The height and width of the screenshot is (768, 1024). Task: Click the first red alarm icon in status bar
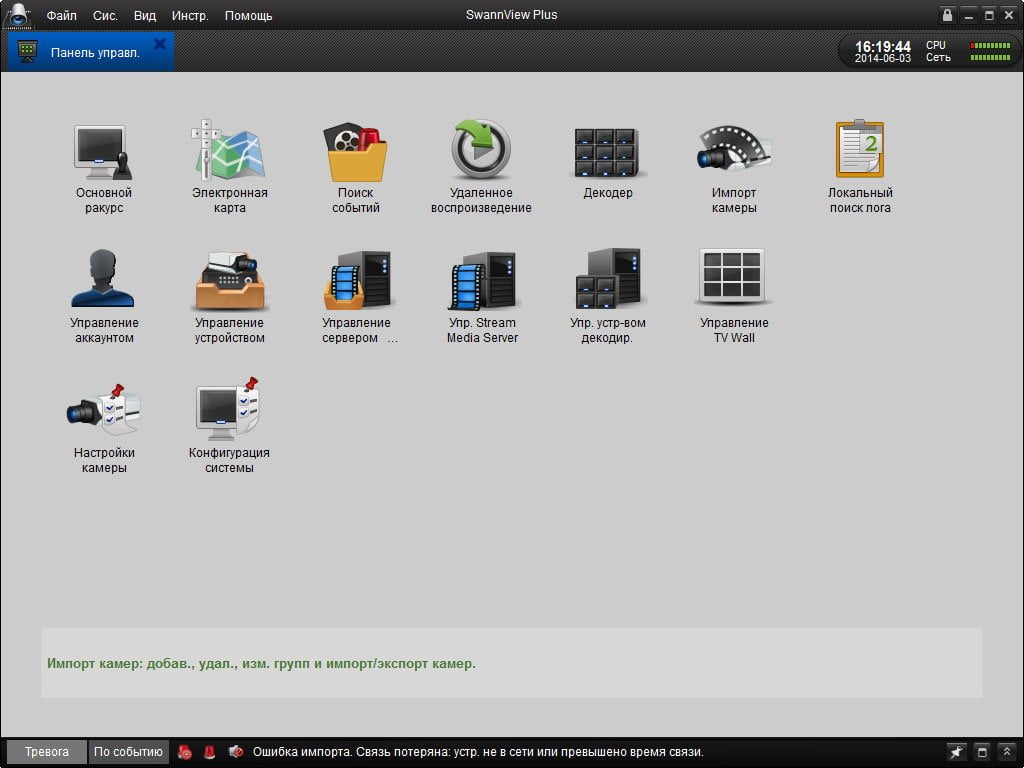[185, 752]
